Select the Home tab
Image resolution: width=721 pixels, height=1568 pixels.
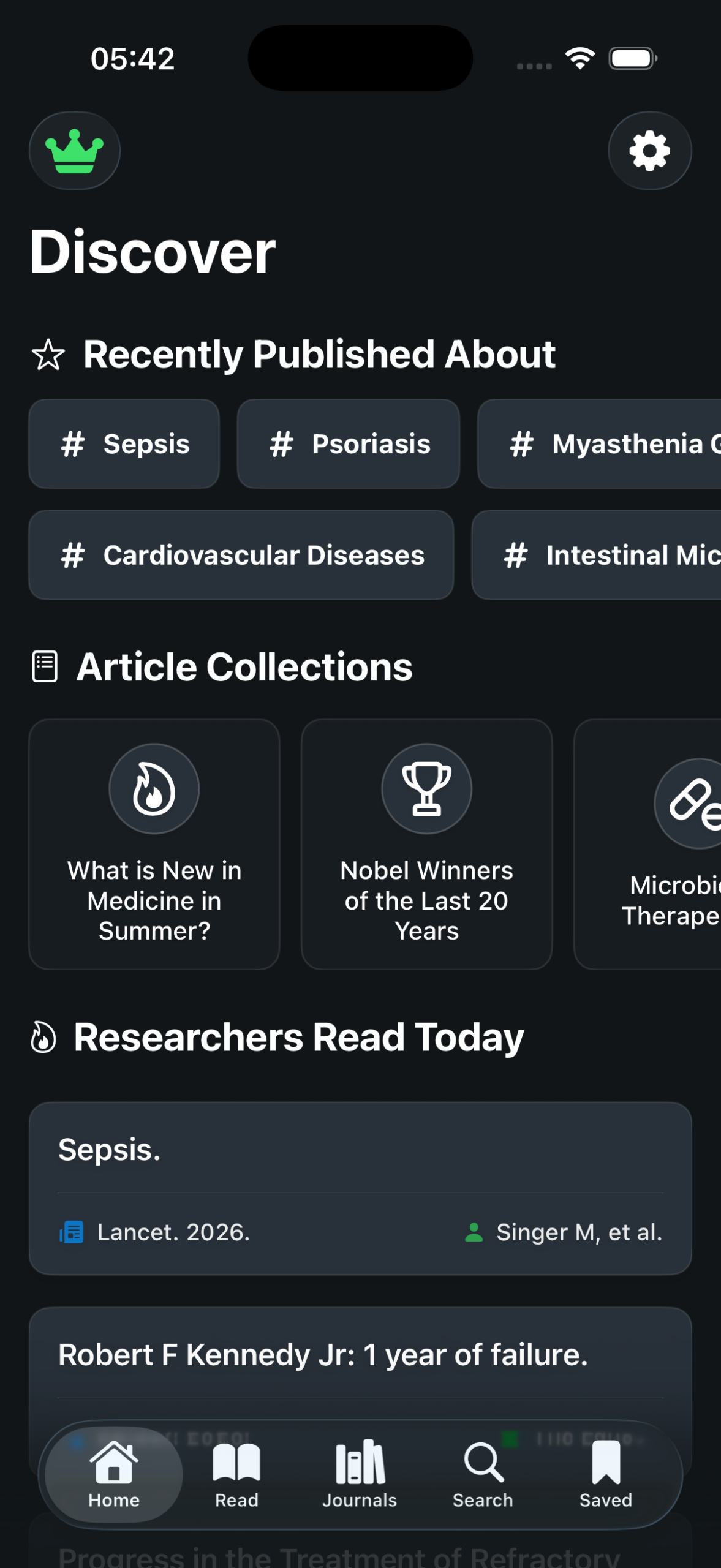[x=114, y=1474]
